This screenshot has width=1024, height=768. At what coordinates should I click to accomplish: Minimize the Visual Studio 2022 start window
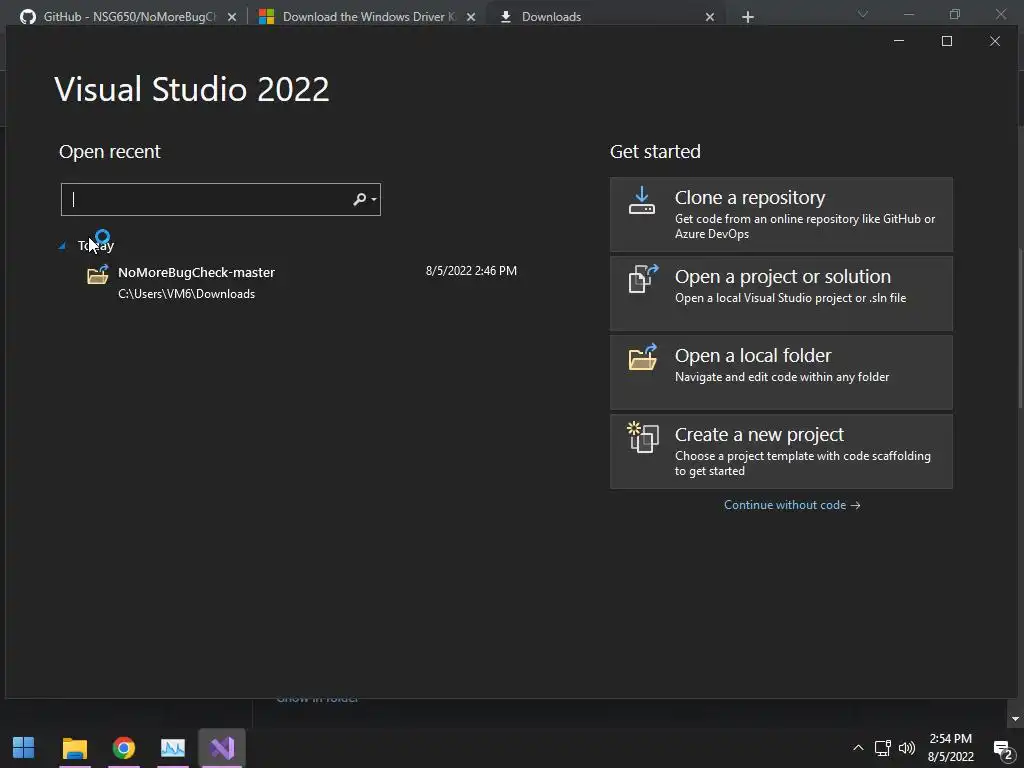click(899, 41)
